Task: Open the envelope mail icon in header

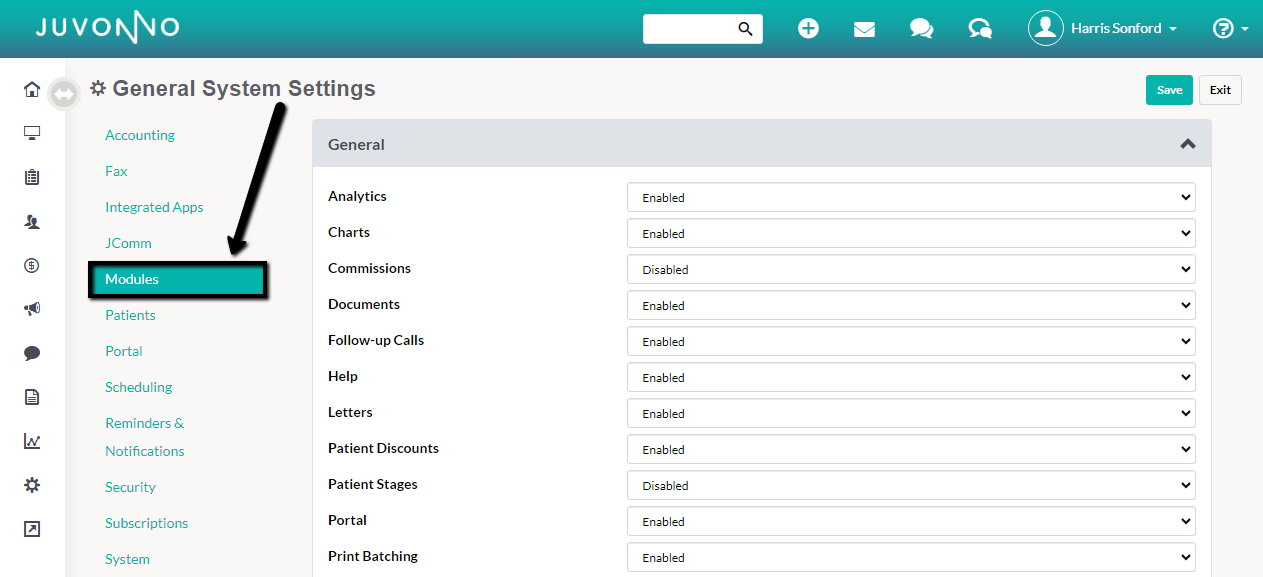Action: tap(864, 29)
